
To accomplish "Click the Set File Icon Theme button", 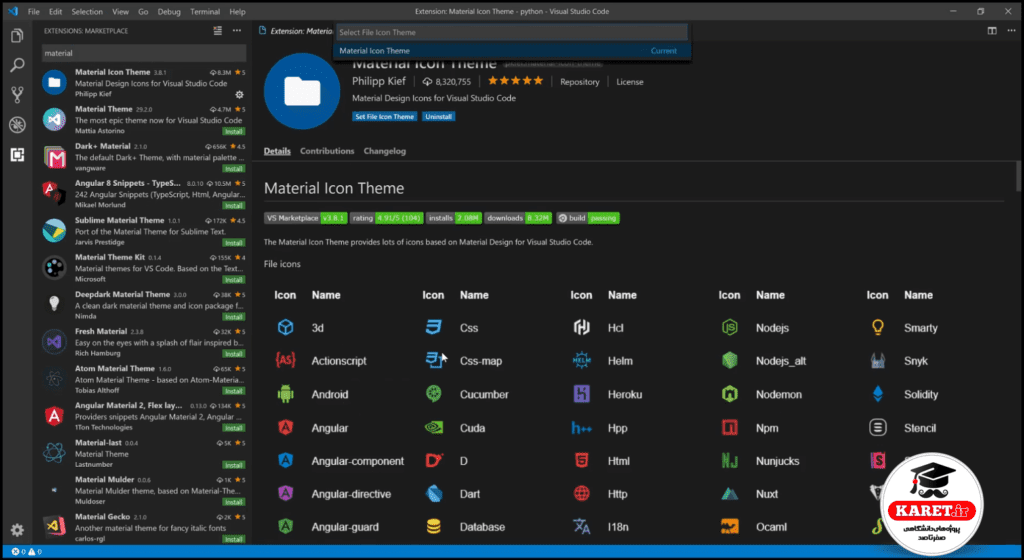I will pos(385,116).
